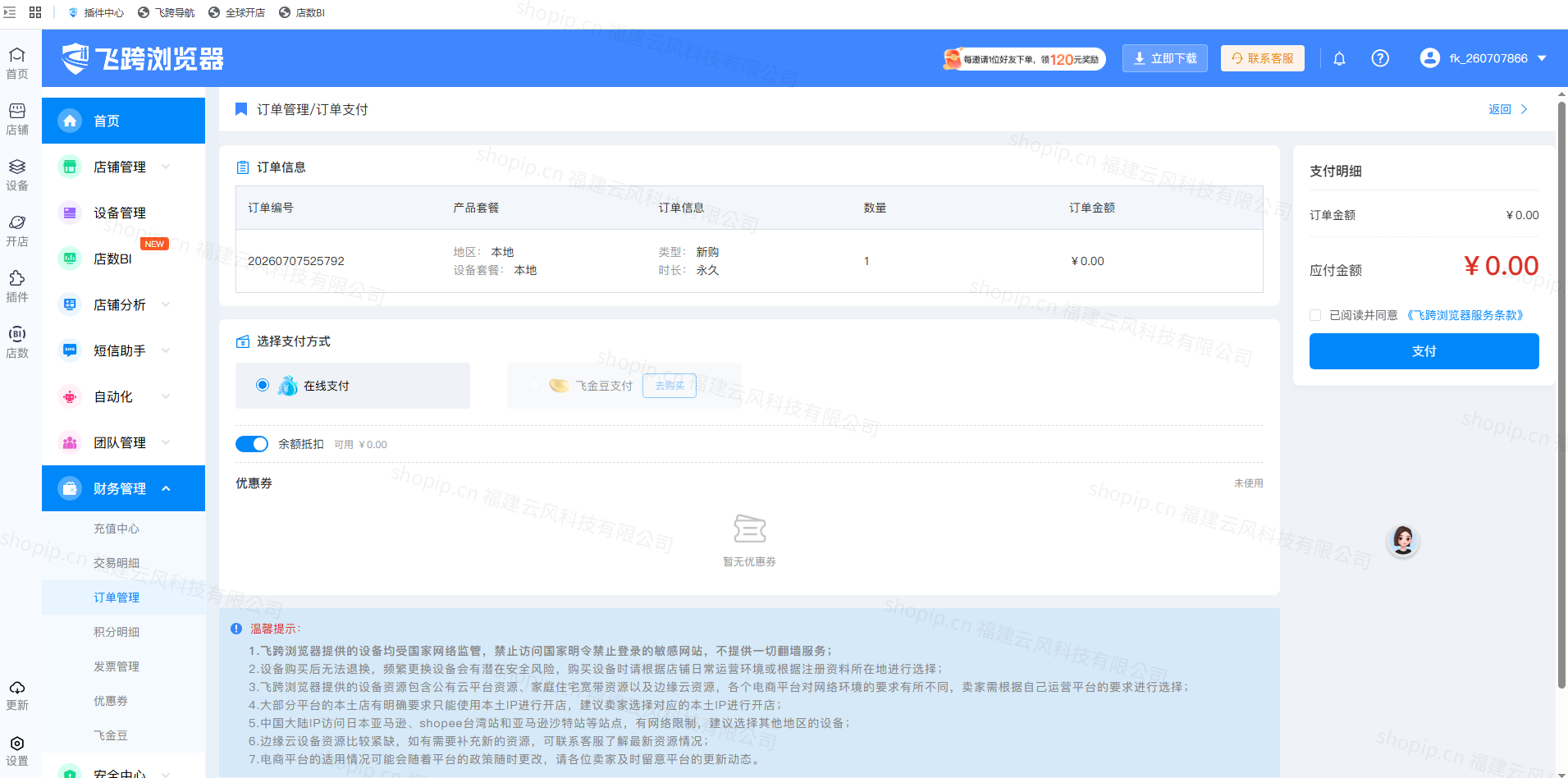Click the 去购买 button
The height and width of the screenshot is (778, 1568).
(670, 386)
